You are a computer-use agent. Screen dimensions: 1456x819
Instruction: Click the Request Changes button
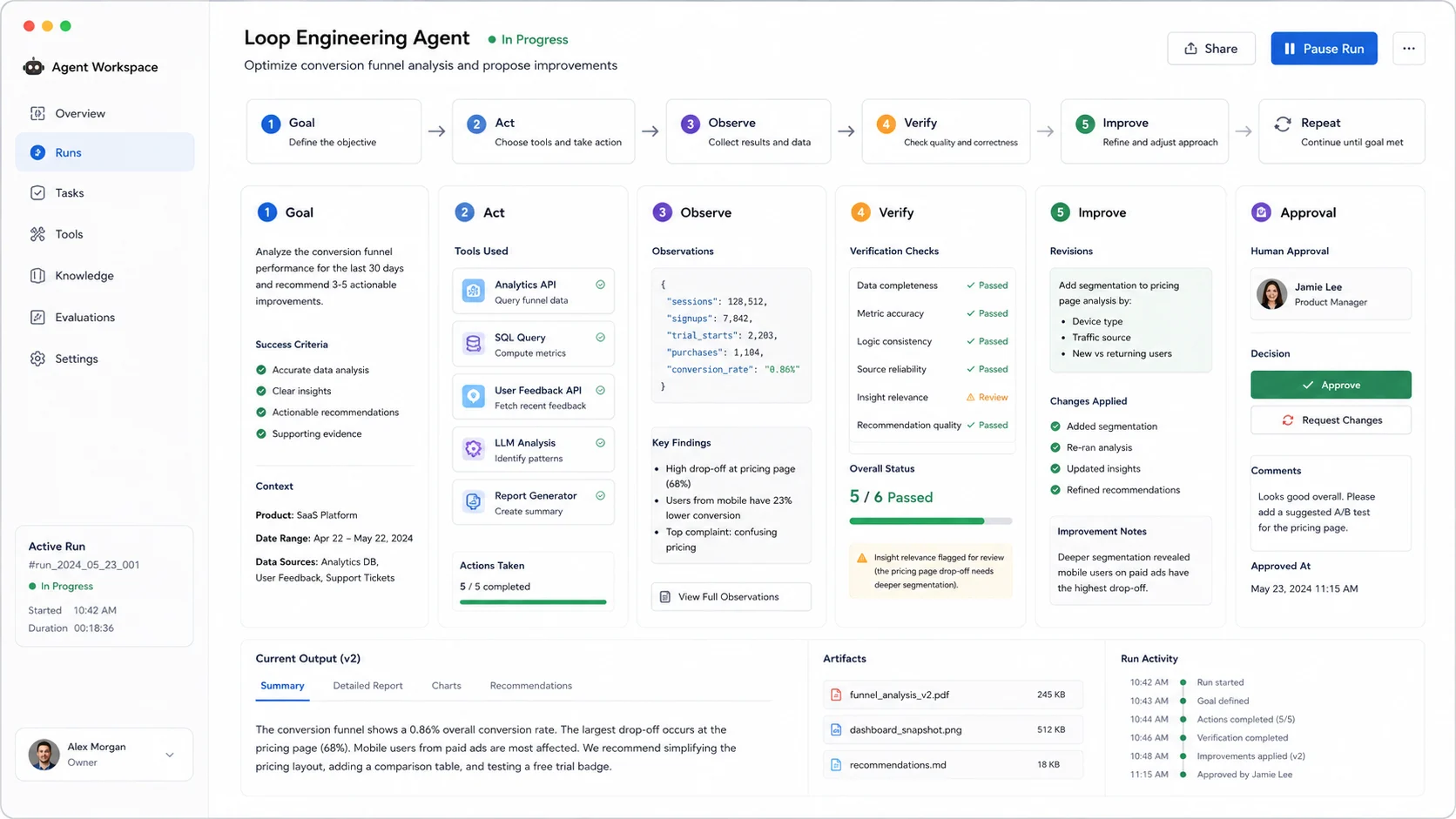1331,420
